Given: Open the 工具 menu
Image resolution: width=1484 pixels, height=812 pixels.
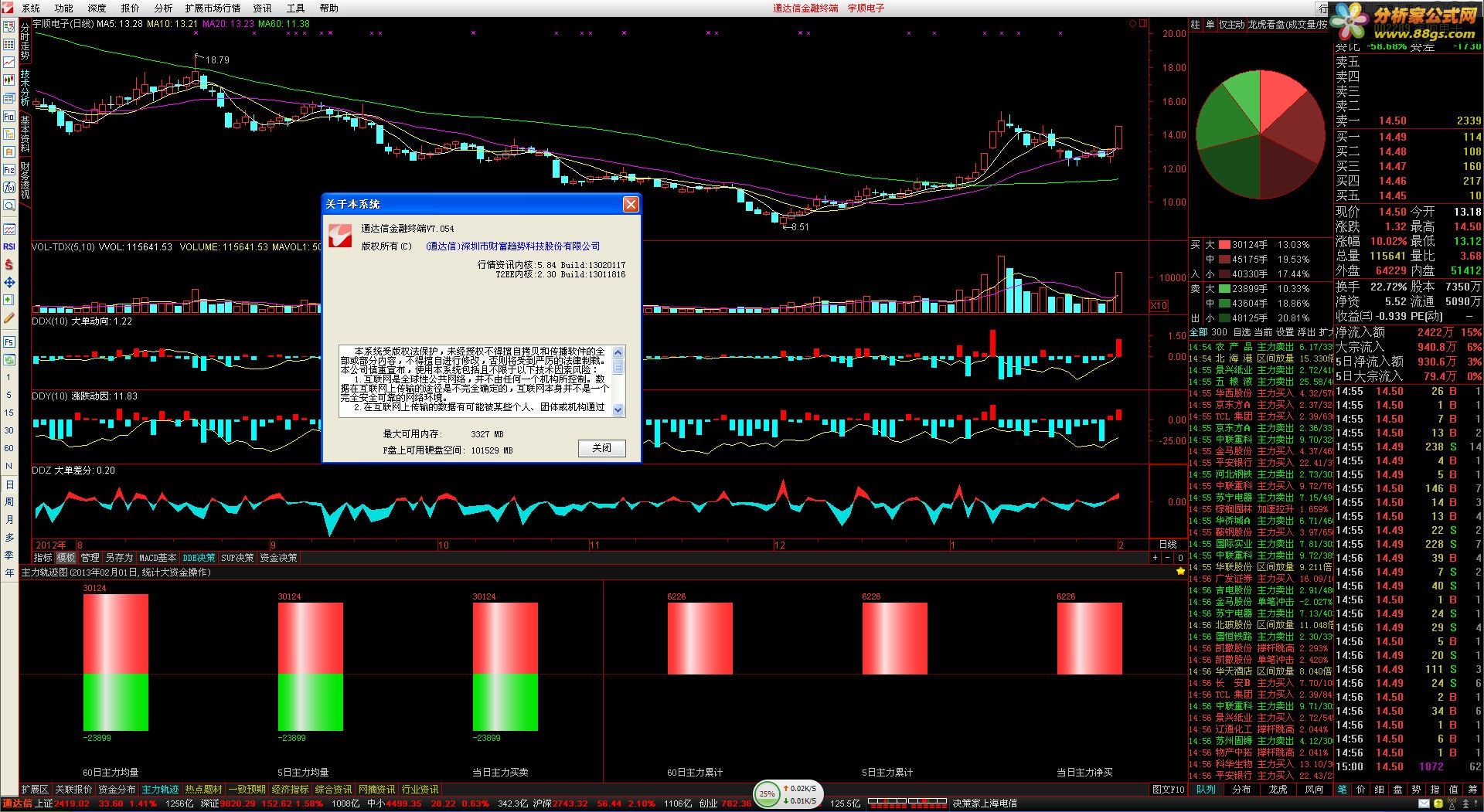Looking at the screenshot, I should pyautogui.click(x=296, y=8).
